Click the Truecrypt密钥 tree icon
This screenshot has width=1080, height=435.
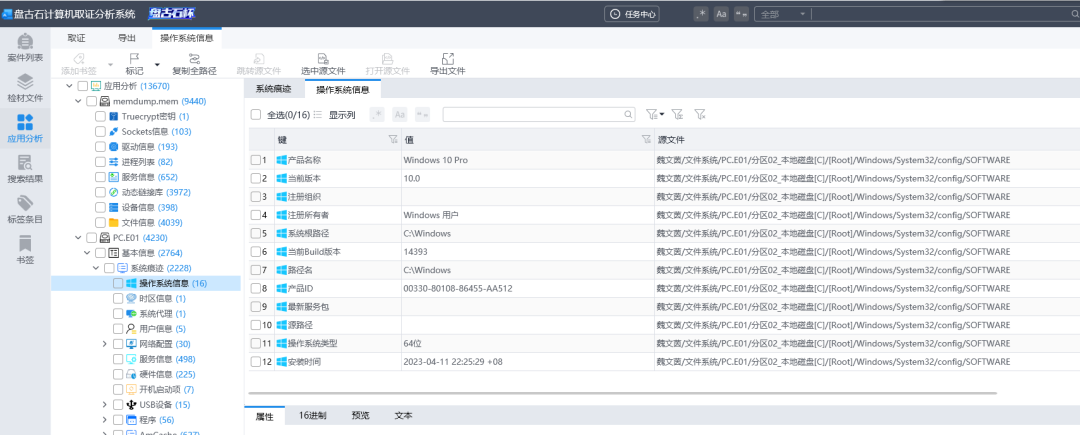point(114,116)
